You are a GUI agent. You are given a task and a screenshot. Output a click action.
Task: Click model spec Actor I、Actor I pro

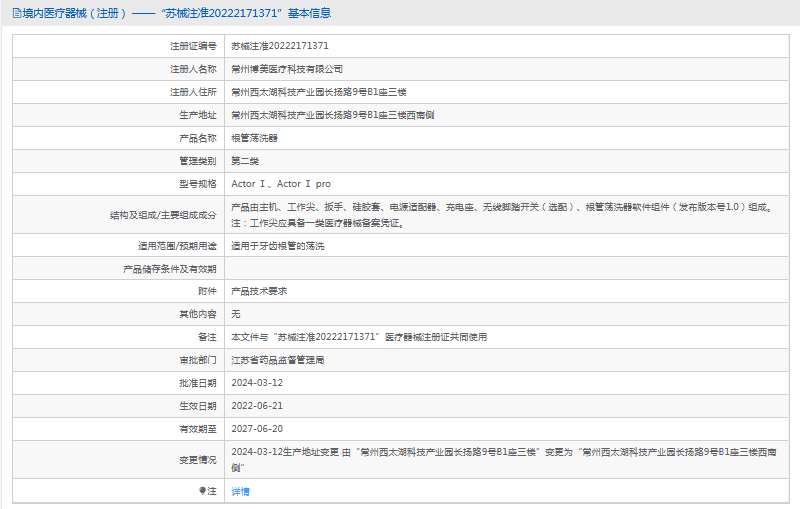281,184
